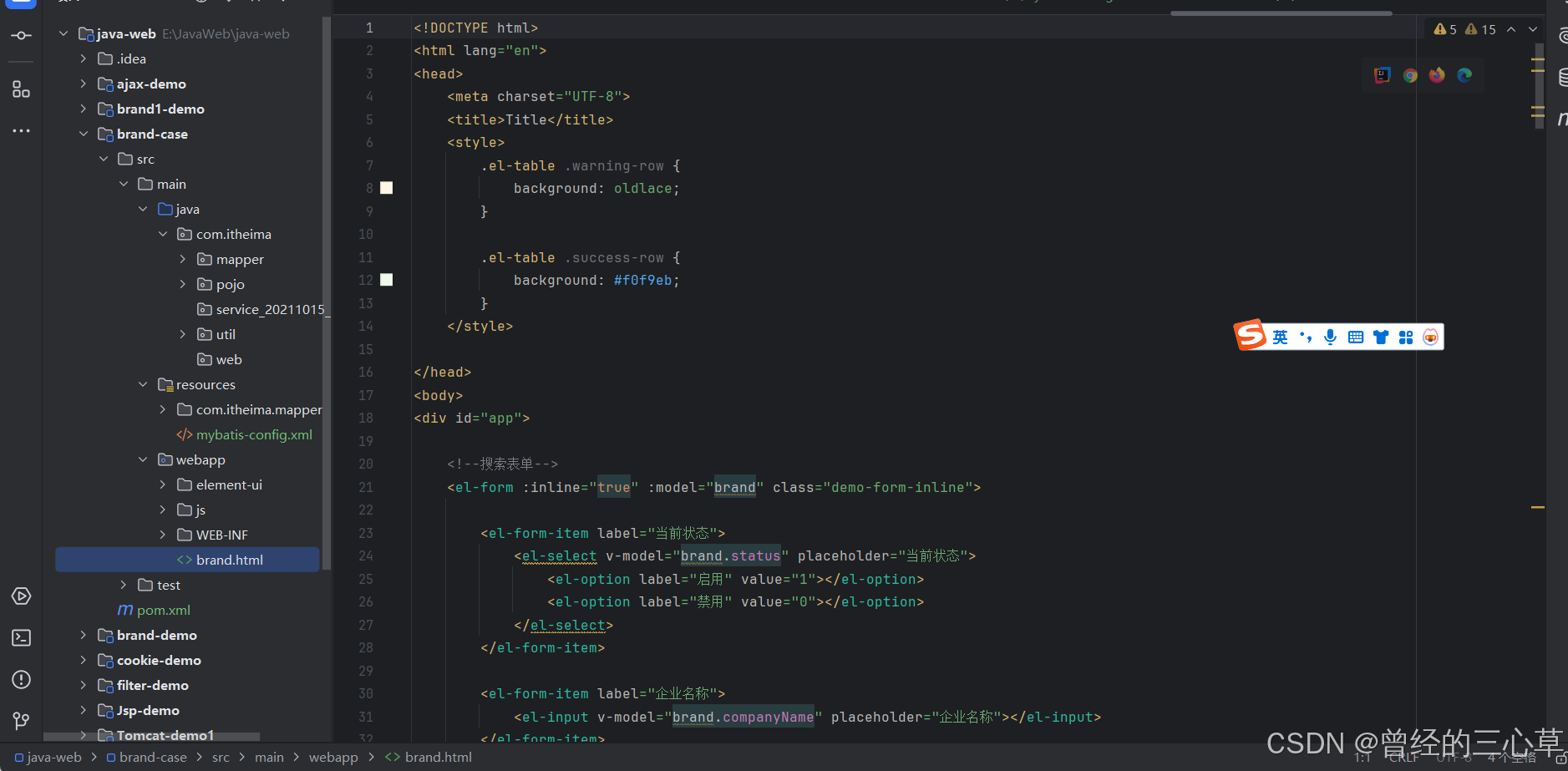Open the Problems tool window
Viewport: 1568px width, 771px height.
point(21,679)
